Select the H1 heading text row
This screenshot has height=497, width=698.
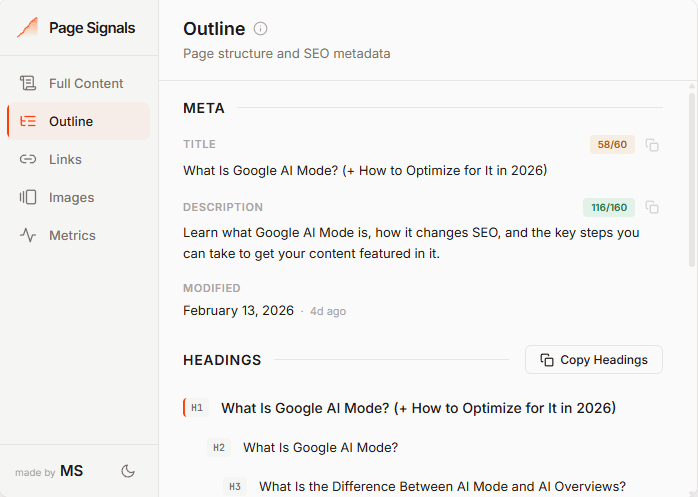(418, 408)
